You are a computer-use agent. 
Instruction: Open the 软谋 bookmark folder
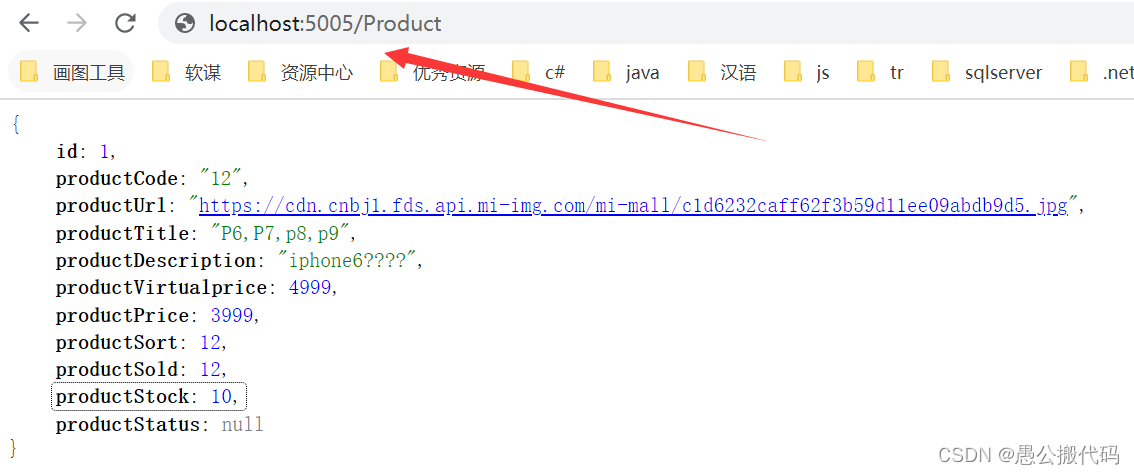[187, 72]
